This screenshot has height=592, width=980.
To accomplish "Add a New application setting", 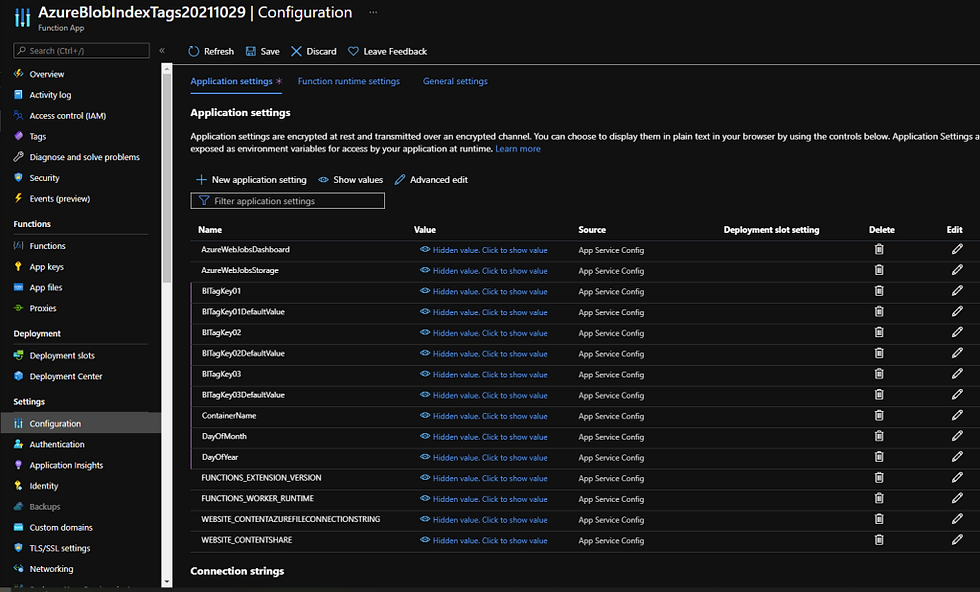I will click(251, 179).
